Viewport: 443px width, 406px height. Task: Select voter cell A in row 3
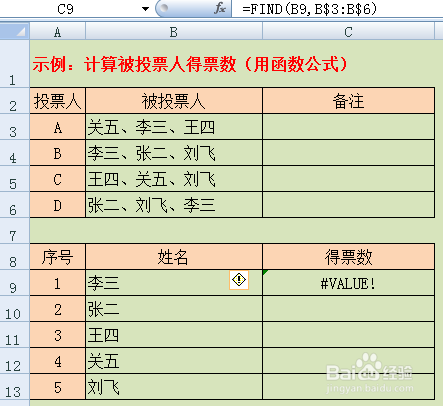click(x=58, y=127)
